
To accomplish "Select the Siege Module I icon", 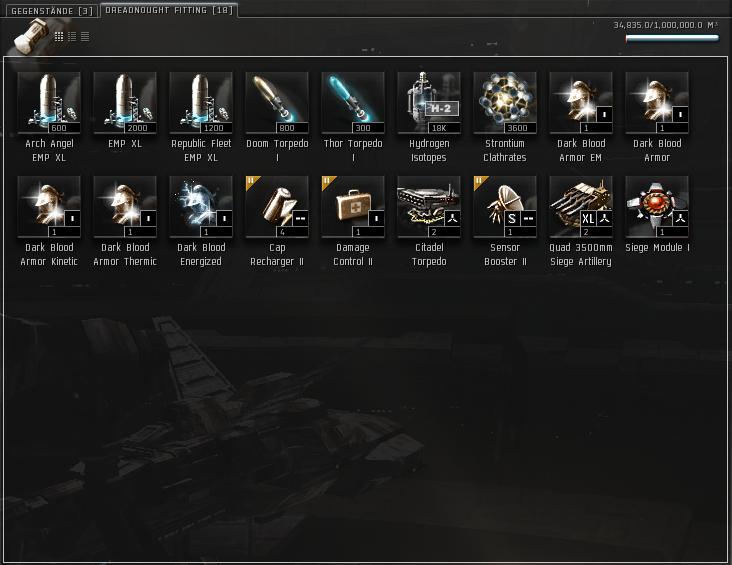I will point(657,207).
